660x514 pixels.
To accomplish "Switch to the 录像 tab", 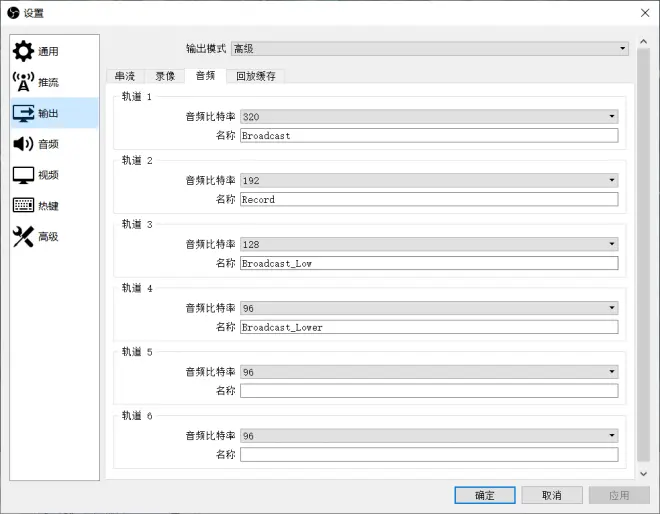I will click(x=165, y=76).
